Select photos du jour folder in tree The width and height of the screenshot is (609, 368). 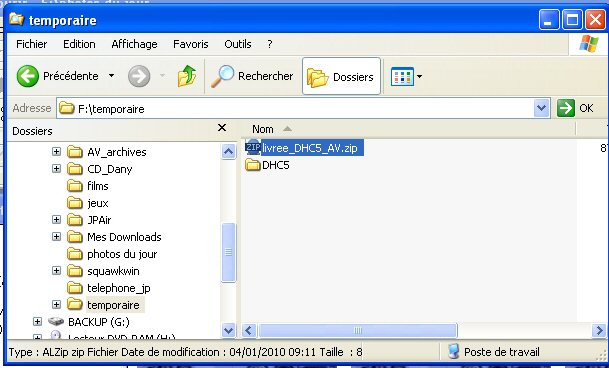click(x=122, y=254)
